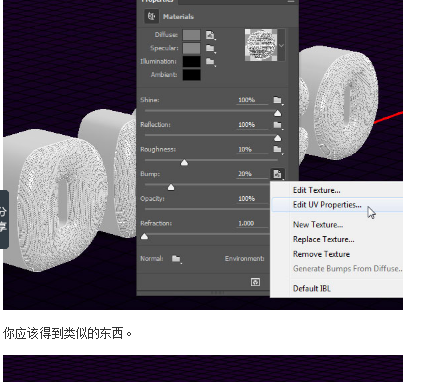Click the Refraction slider handle
The image size is (446, 382).
(x=144, y=237)
